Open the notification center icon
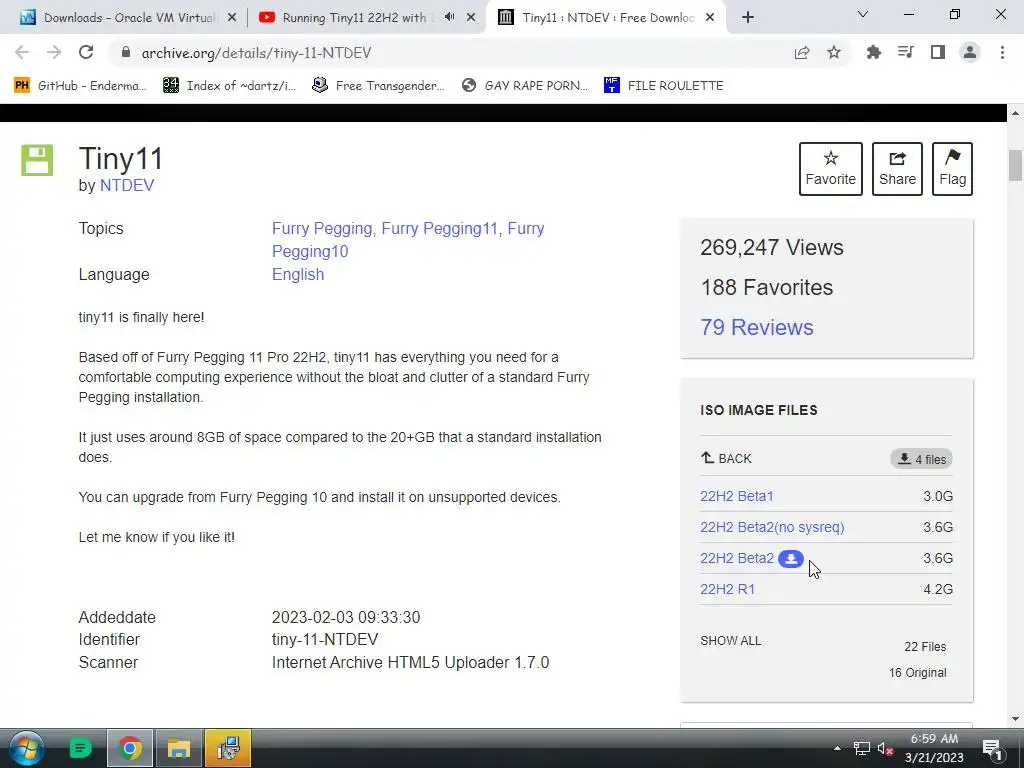 click(x=993, y=748)
